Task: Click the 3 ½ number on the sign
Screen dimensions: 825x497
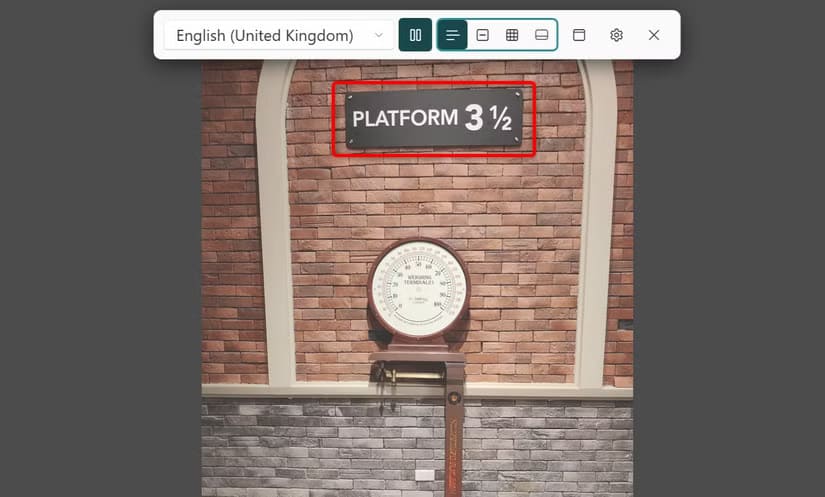Action: pos(488,119)
